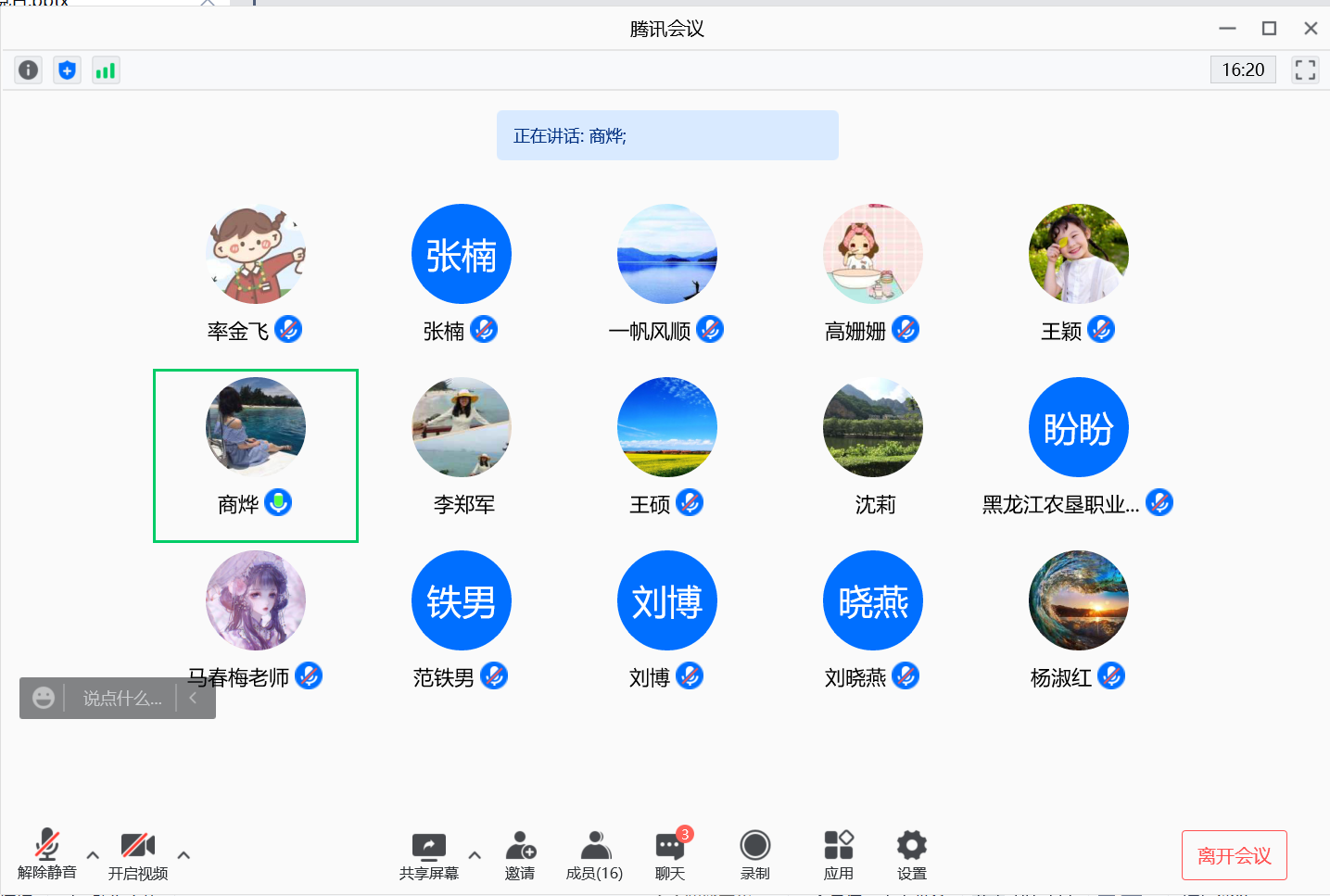Click muted mic icon beside 黑龙江农垦职业
The height and width of the screenshot is (896, 1330).
(x=1159, y=502)
